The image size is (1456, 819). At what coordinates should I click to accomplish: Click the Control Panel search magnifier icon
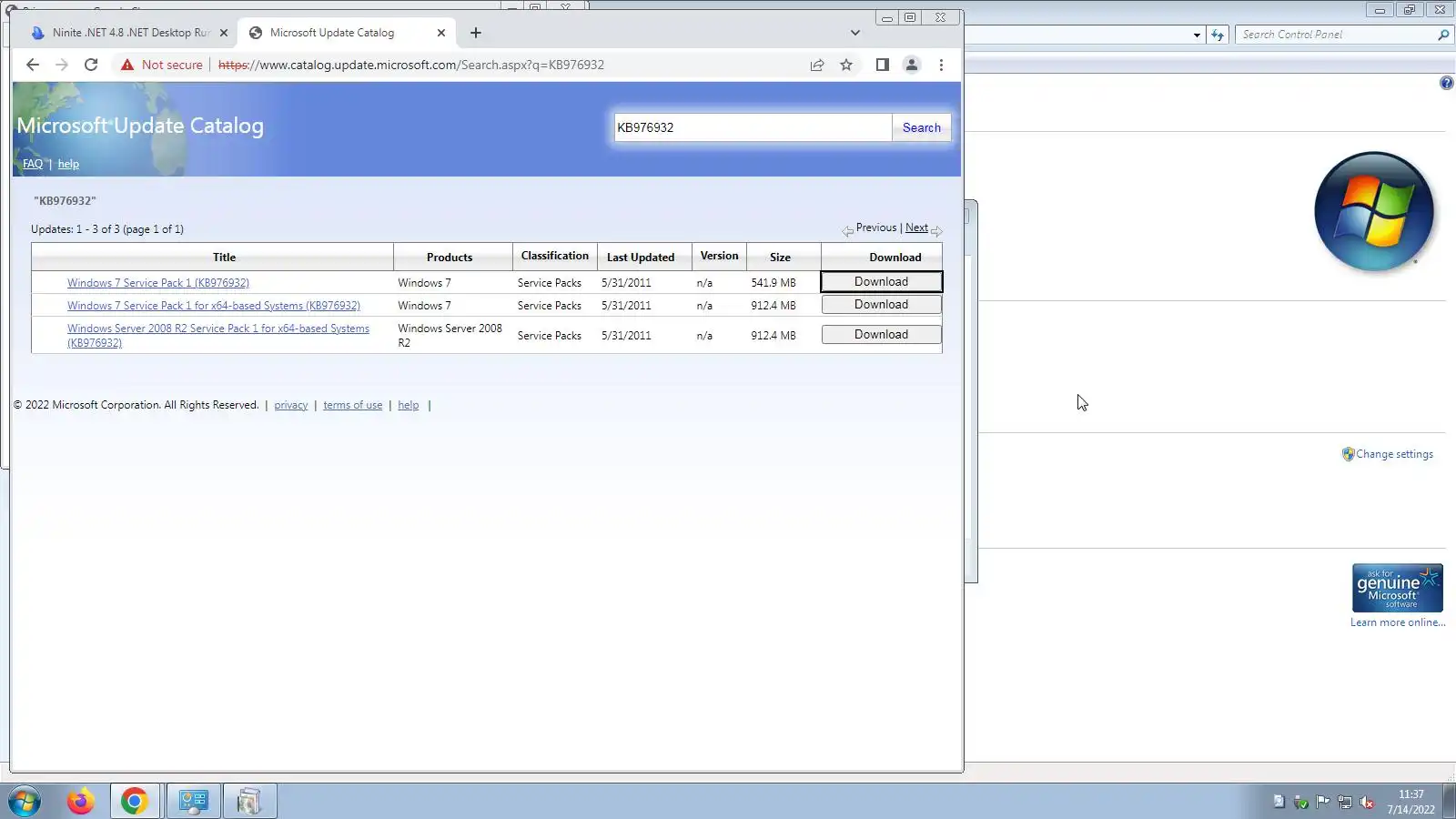coord(1443,35)
